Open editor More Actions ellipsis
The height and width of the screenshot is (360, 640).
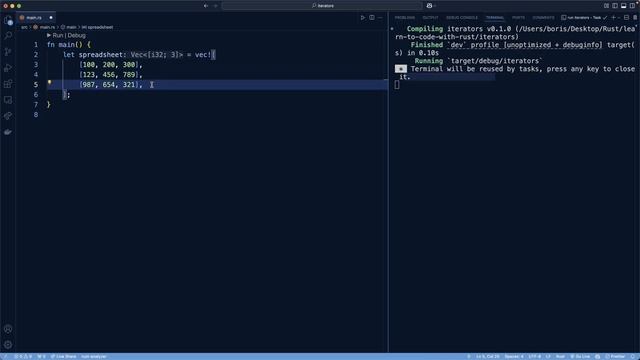tap(380, 18)
